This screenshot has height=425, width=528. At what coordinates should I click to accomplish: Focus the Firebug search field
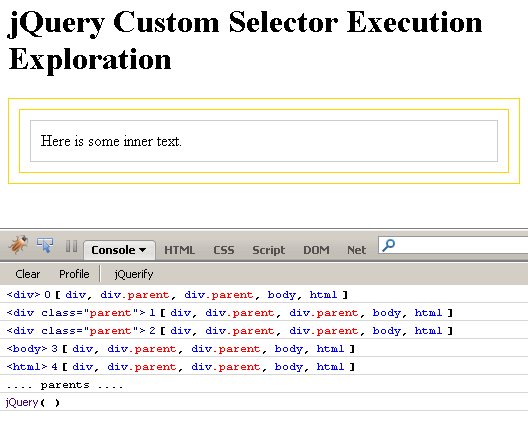pyautogui.click(x=453, y=245)
